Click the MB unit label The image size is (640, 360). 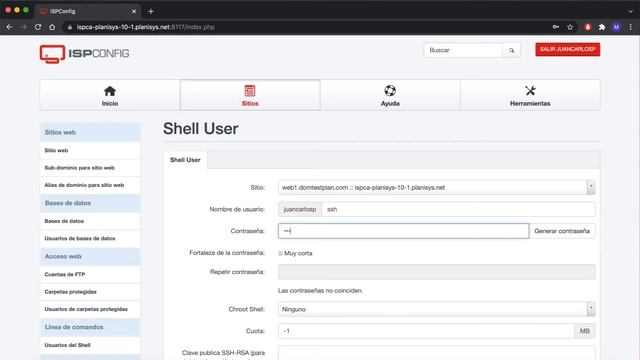point(584,331)
